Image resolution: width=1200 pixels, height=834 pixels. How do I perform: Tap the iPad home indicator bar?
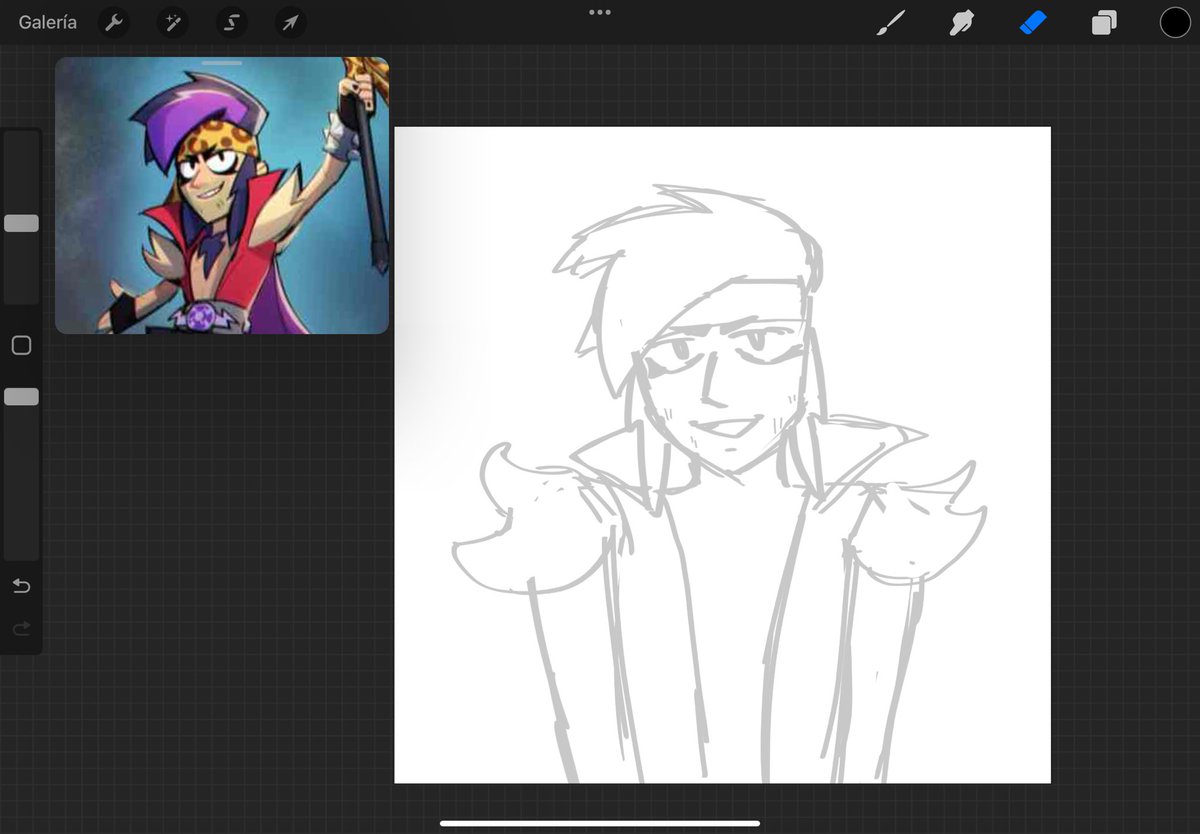click(600, 823)
